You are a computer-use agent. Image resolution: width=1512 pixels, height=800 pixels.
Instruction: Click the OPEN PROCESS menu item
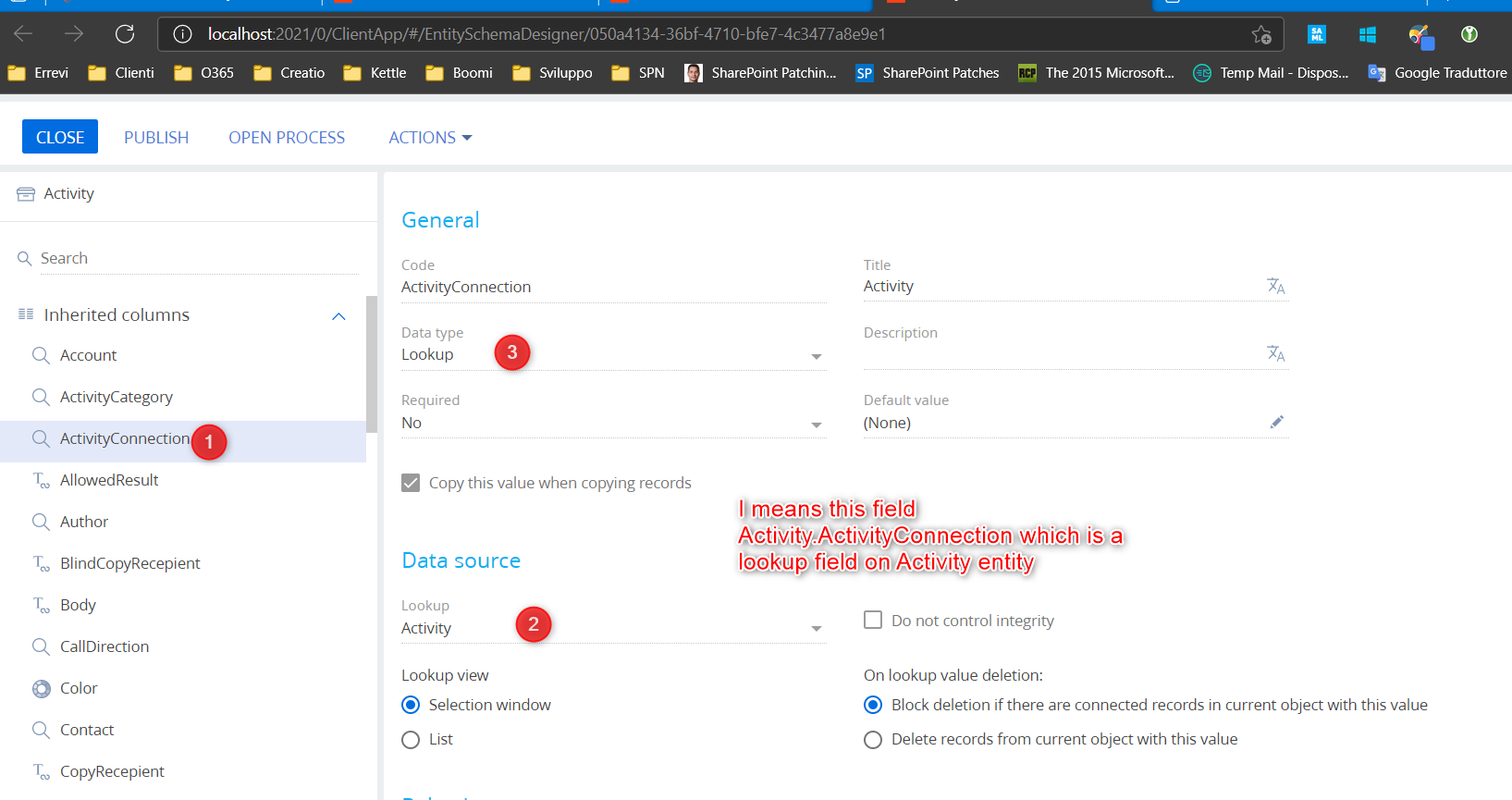tap(287, 138)
